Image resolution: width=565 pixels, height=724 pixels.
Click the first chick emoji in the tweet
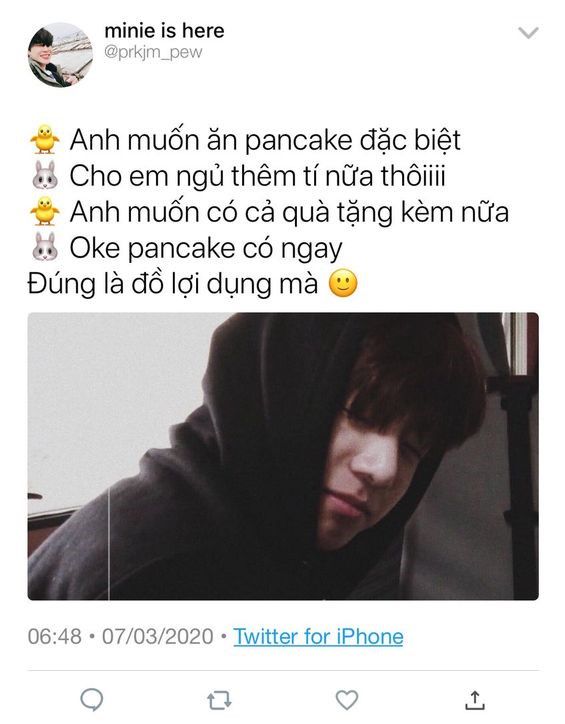click(45, 139)
